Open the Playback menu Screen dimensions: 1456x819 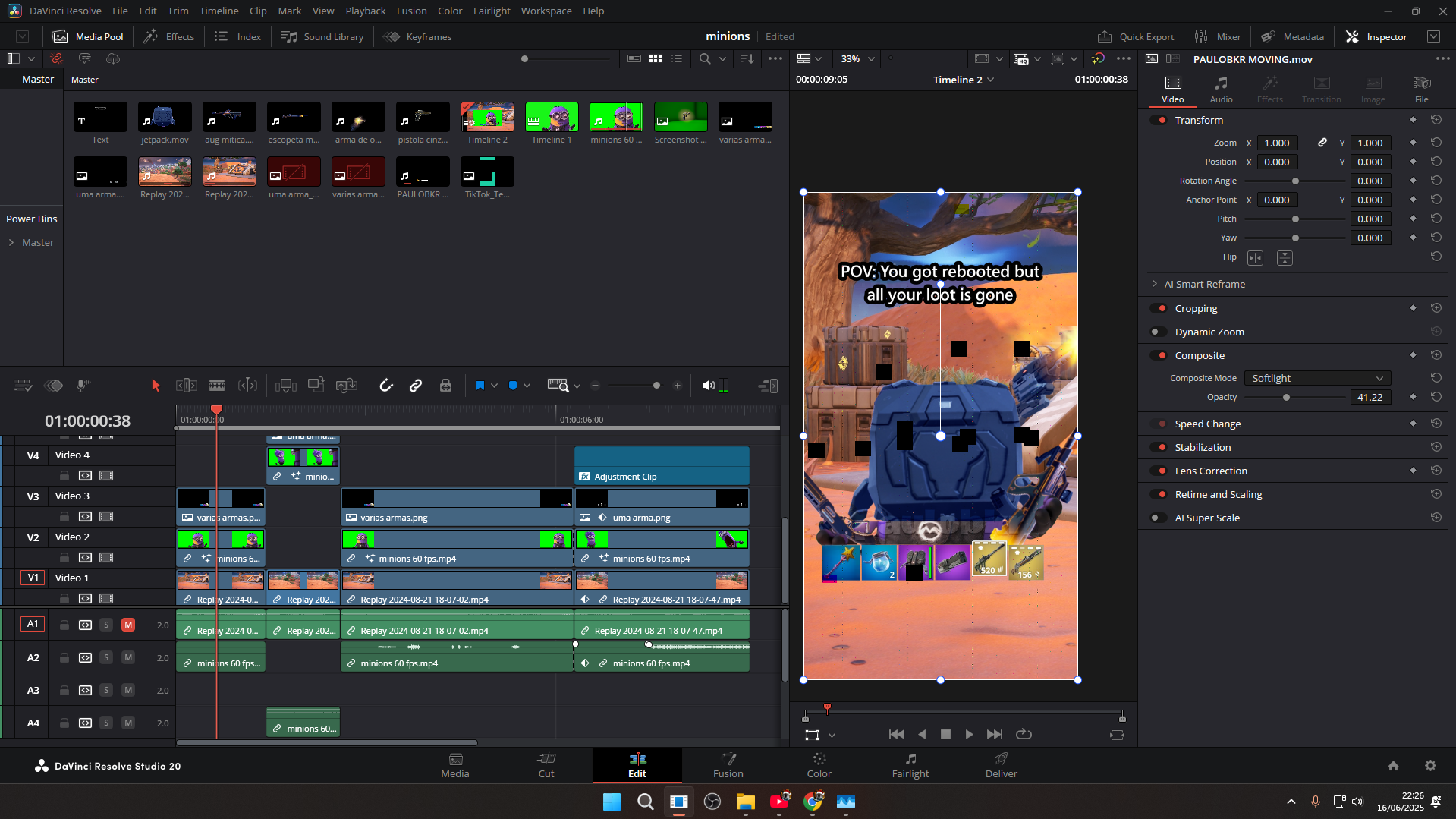pos(365,11)
